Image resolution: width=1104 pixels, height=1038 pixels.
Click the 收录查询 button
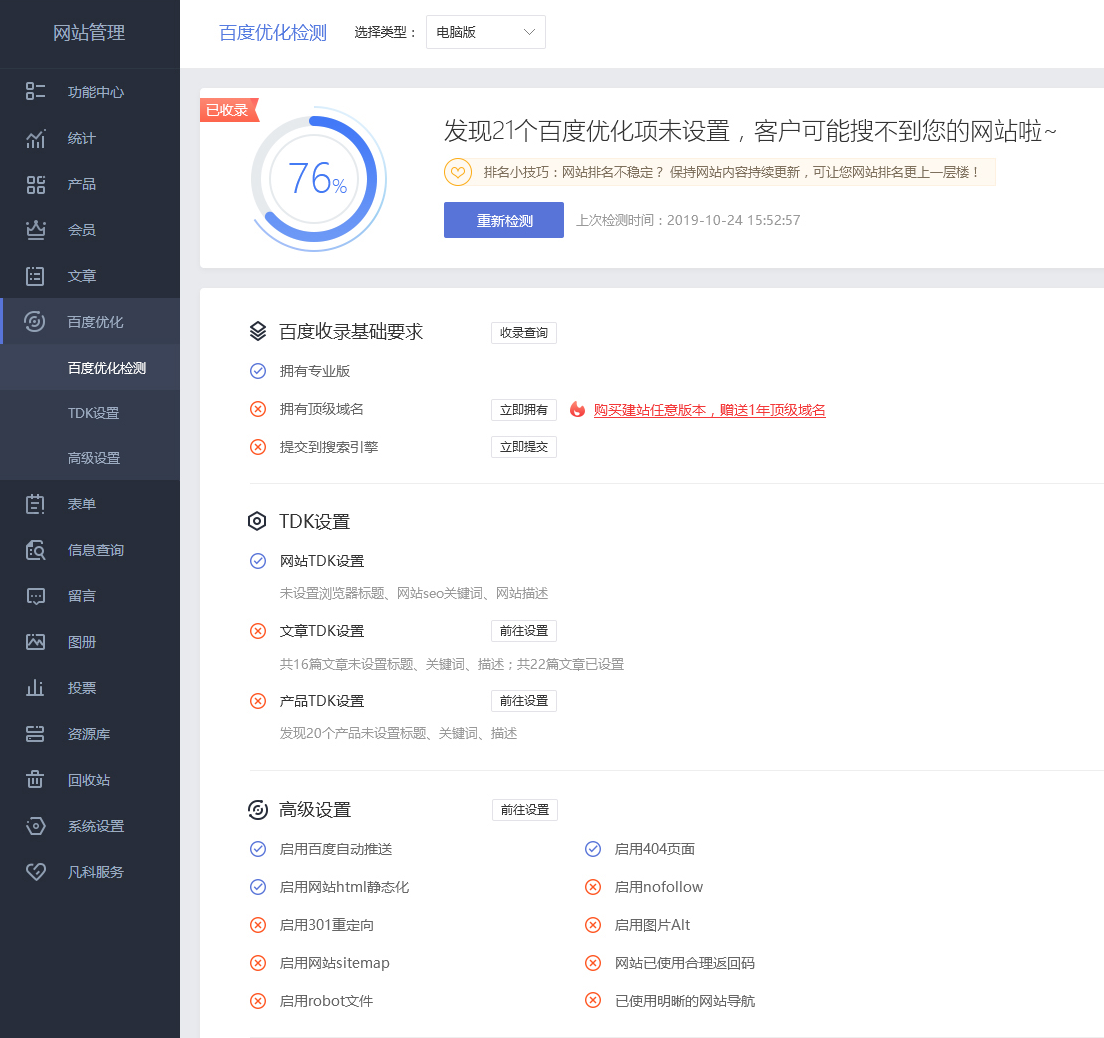(x=524, y=332)
